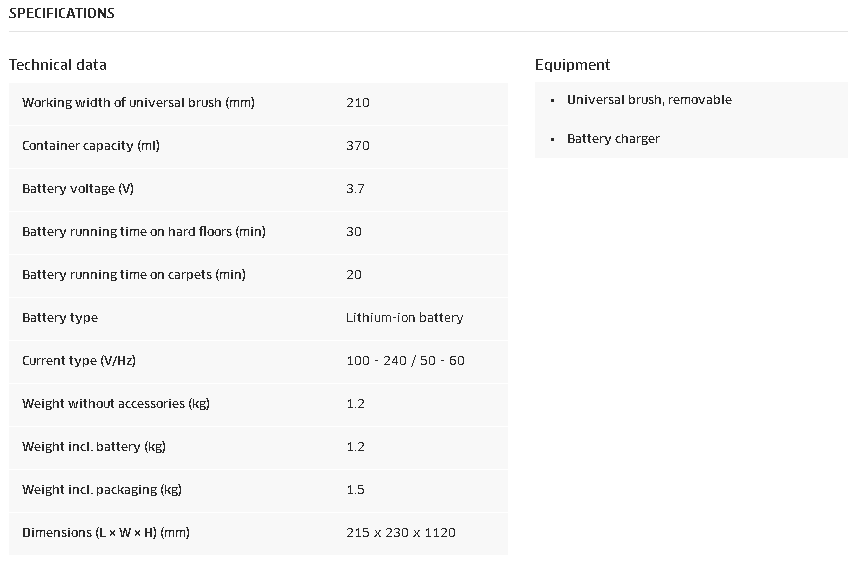Click Battery running time on carpets label
Image resolution: width=848 pixels, height=568 pixels.
(x=134, y=275)
